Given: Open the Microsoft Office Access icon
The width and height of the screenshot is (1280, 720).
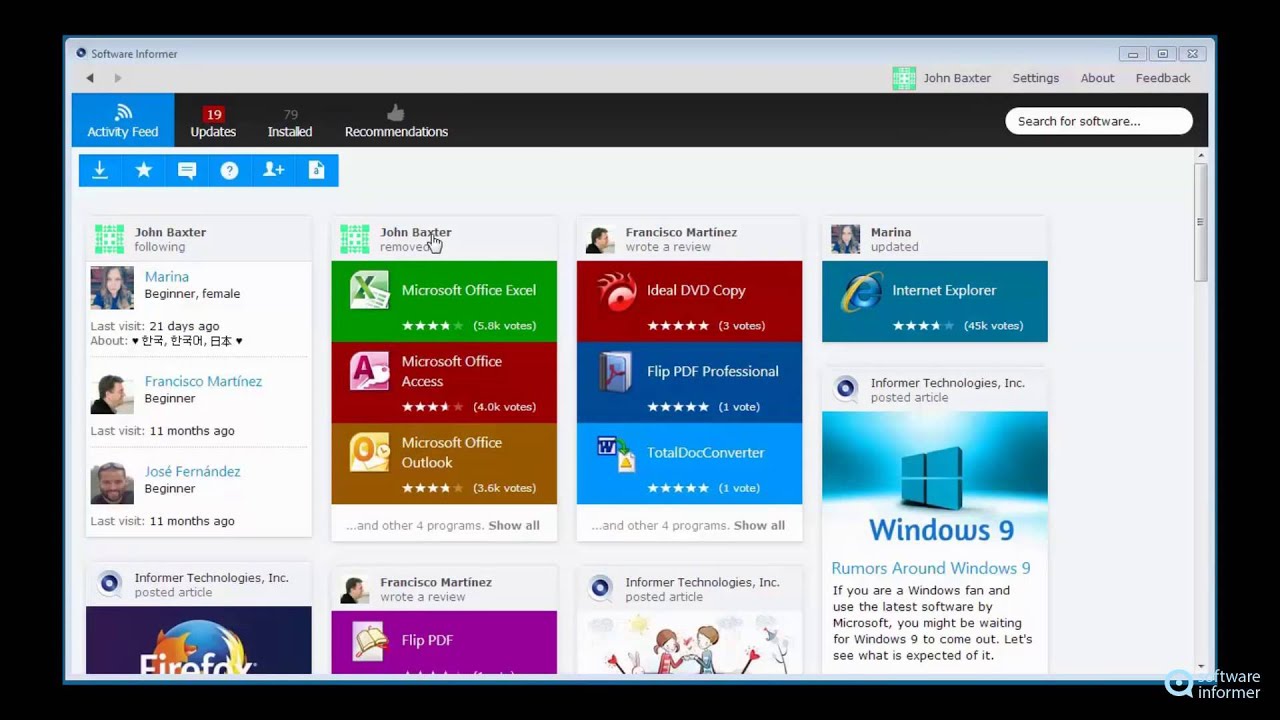Looking at the screenshot, I should 369,371.
